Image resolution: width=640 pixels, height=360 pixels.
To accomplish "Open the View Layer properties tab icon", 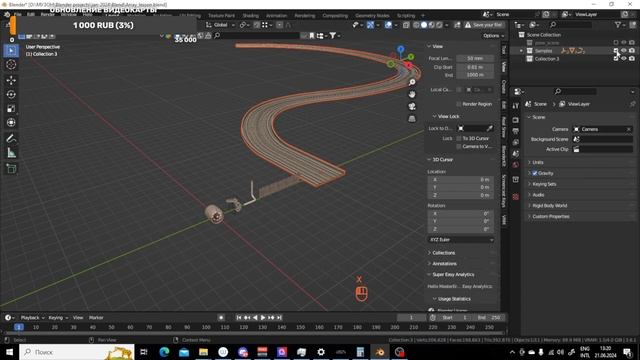I will click(516, 142).
